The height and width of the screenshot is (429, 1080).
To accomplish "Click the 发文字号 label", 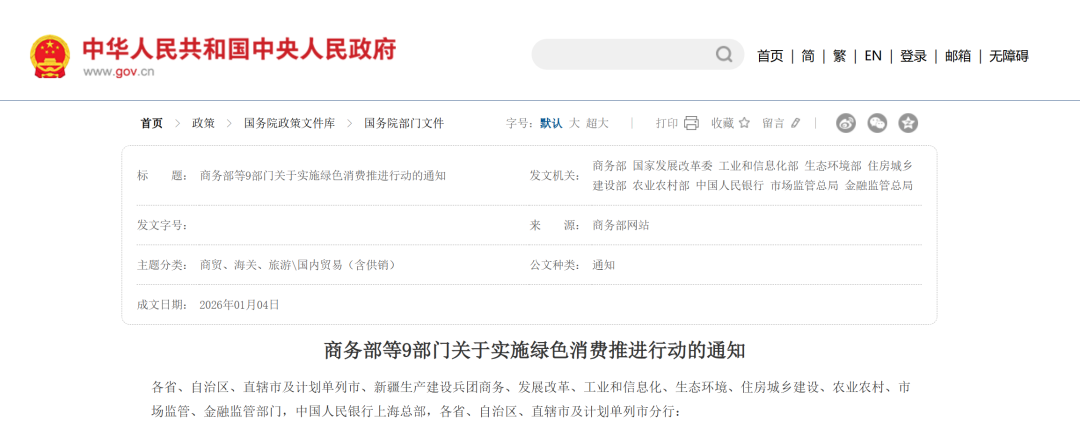I will point(162,225).
